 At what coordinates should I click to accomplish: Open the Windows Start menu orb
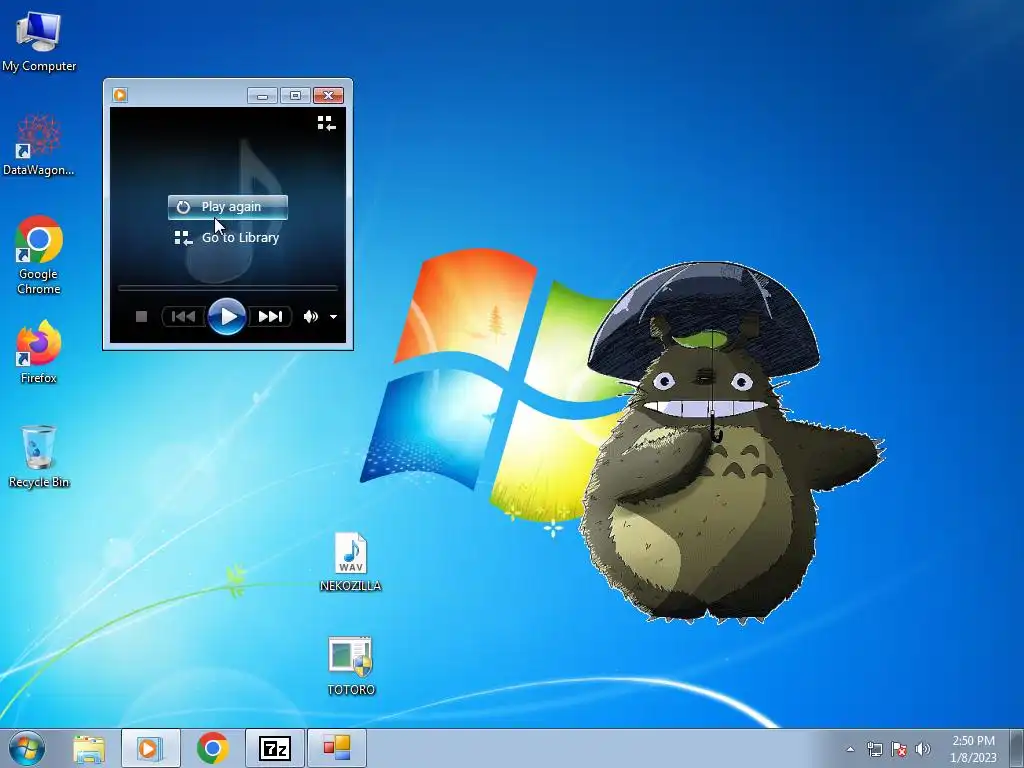[x=27, y=748]
